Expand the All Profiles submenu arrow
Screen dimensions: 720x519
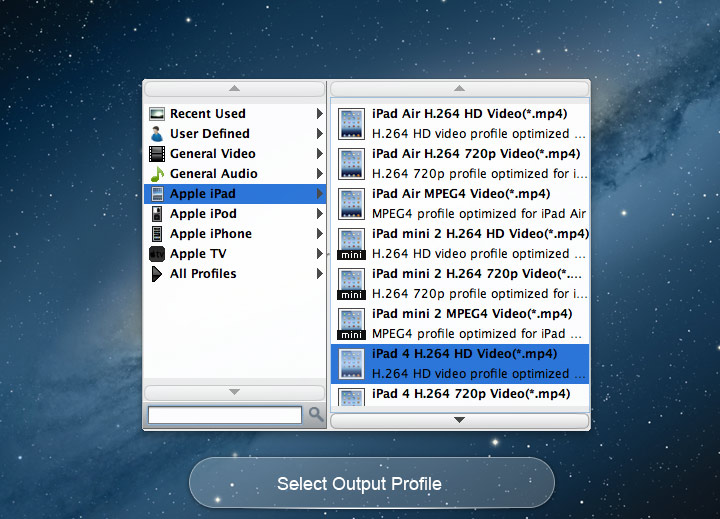pyautogui.click(x=320, y=274)
